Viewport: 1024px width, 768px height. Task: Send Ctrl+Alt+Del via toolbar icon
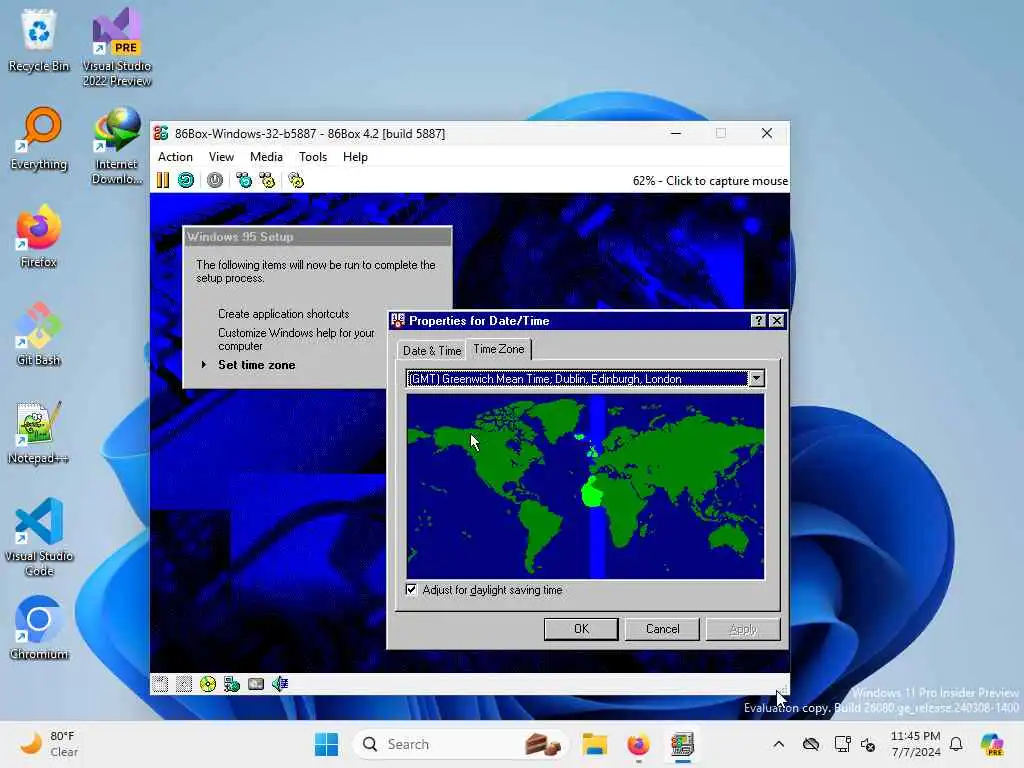pos(244,180)
